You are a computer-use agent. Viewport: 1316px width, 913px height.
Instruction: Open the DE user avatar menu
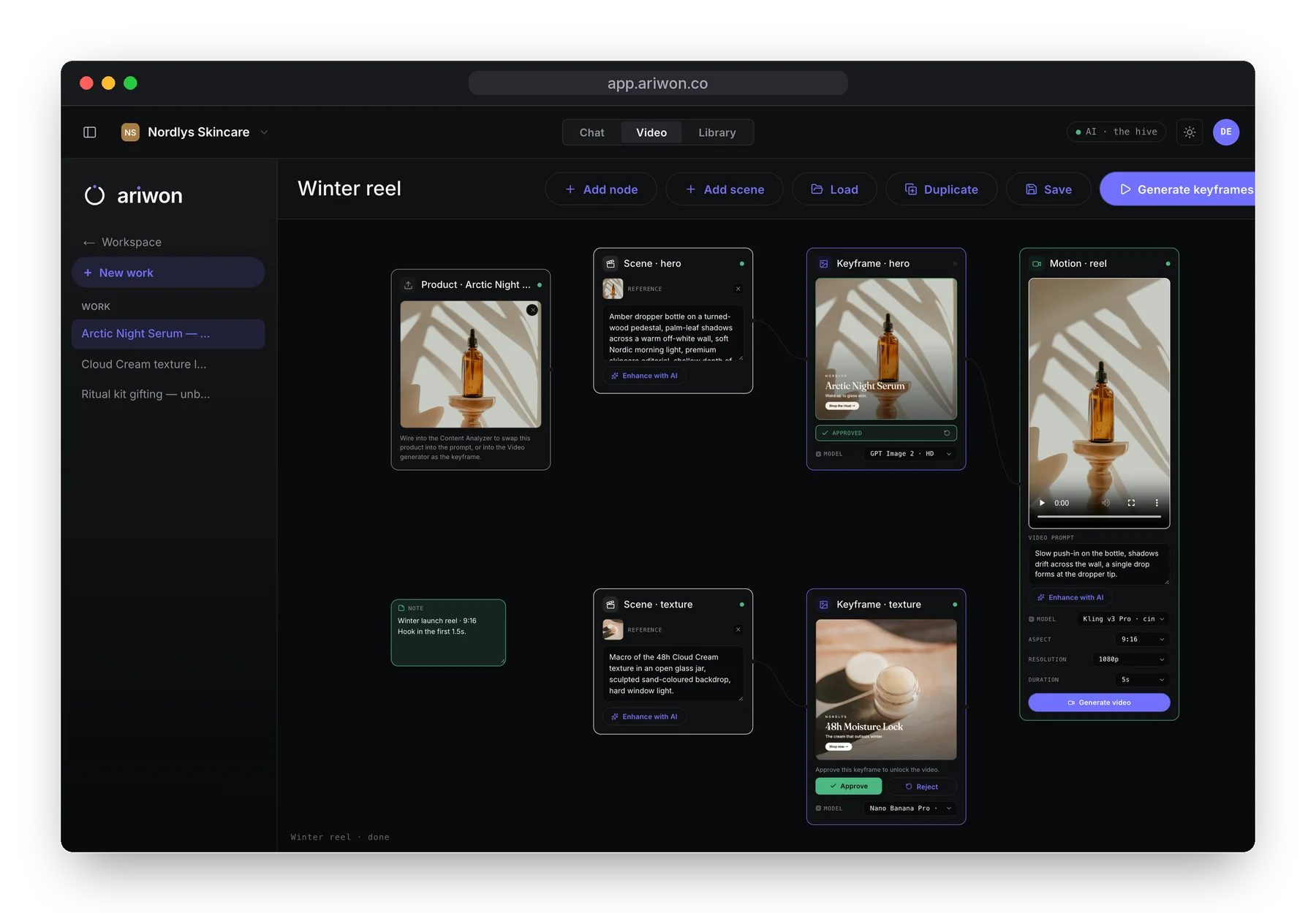tap(1226, 132)
